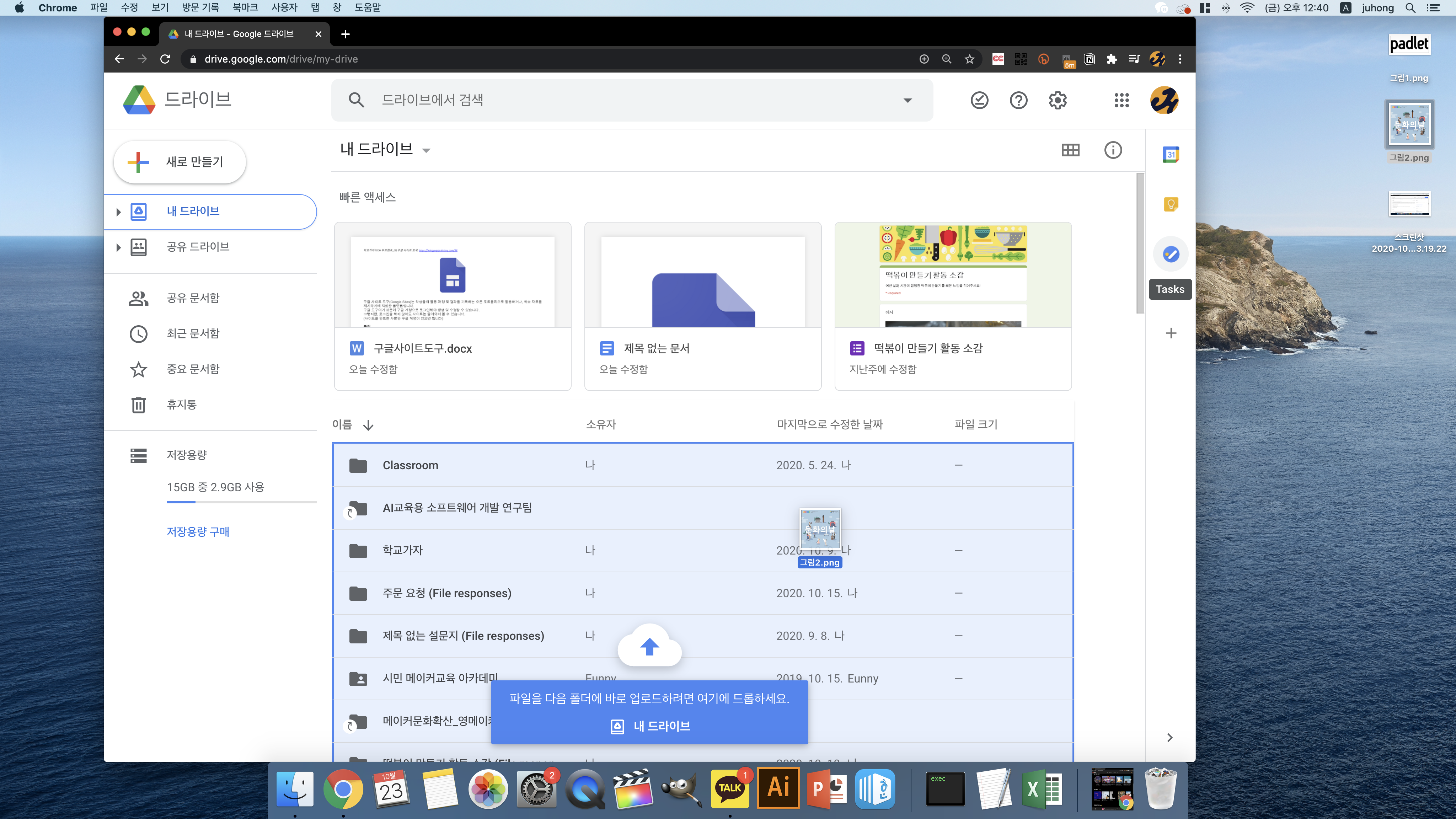Open the 북마크 menu in menu bar
This screenshot has width=1456, height=819.
(x=245, y=7)
